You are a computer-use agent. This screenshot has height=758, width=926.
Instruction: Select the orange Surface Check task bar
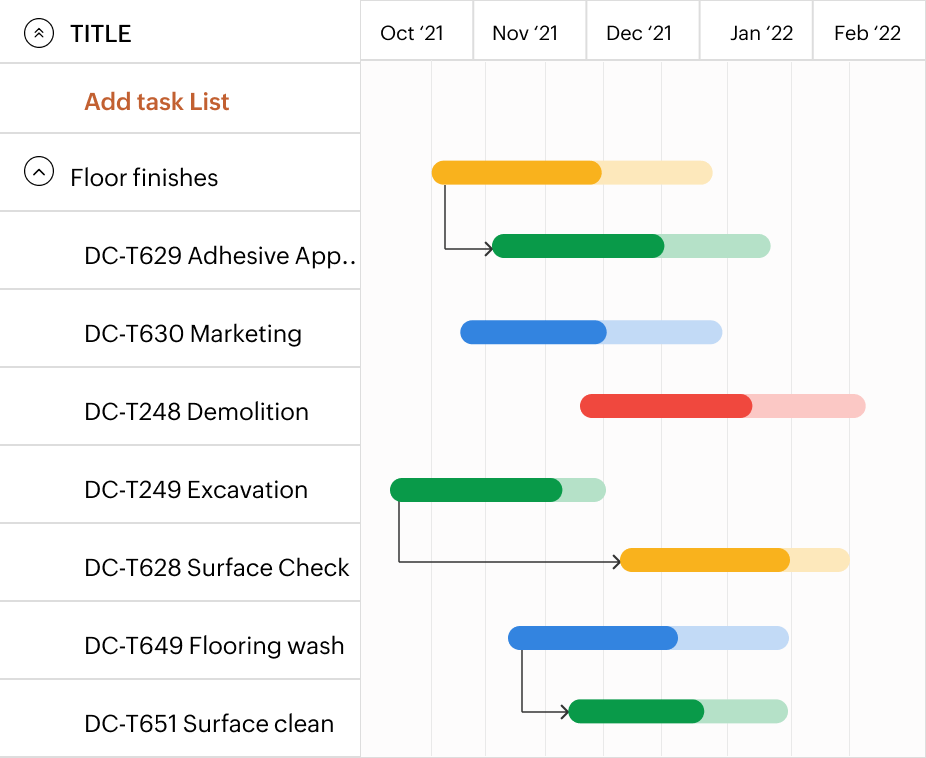(x=705, y=560)
